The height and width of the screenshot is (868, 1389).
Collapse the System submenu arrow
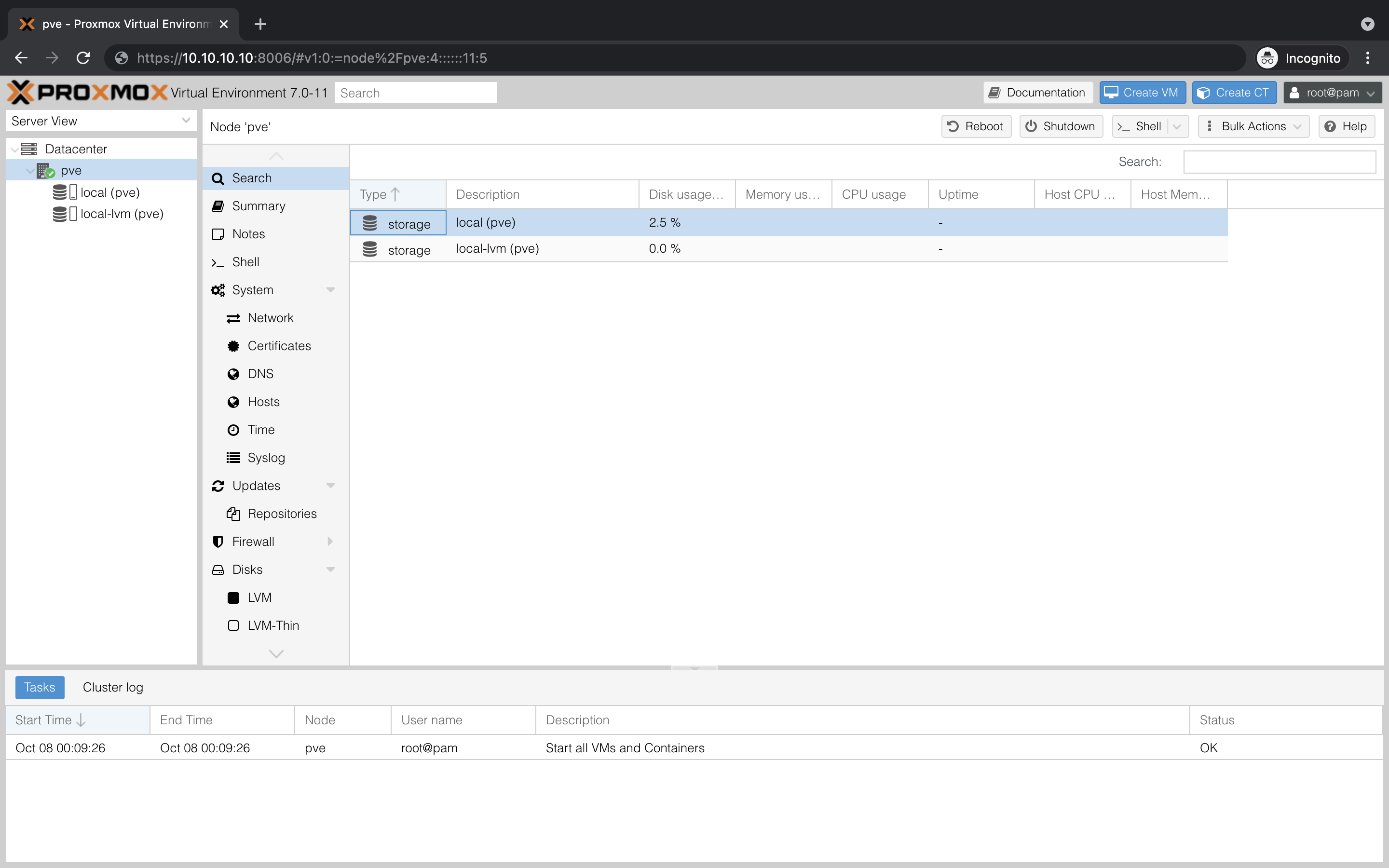[x=330, y=290]
